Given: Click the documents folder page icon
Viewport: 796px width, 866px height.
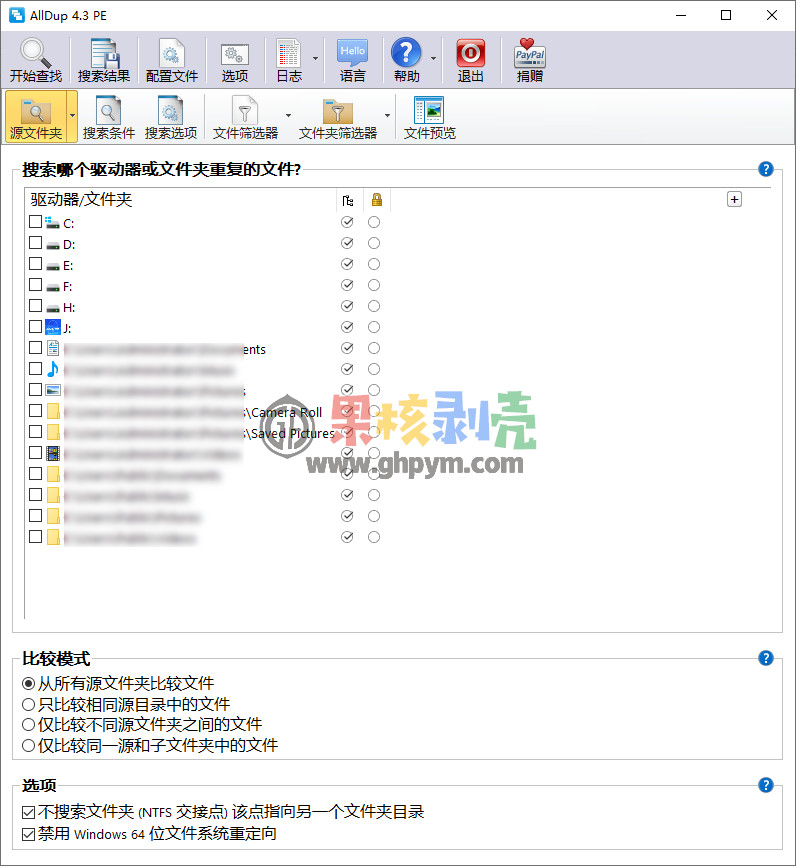Looking at the screenshot, I should 53,348.
